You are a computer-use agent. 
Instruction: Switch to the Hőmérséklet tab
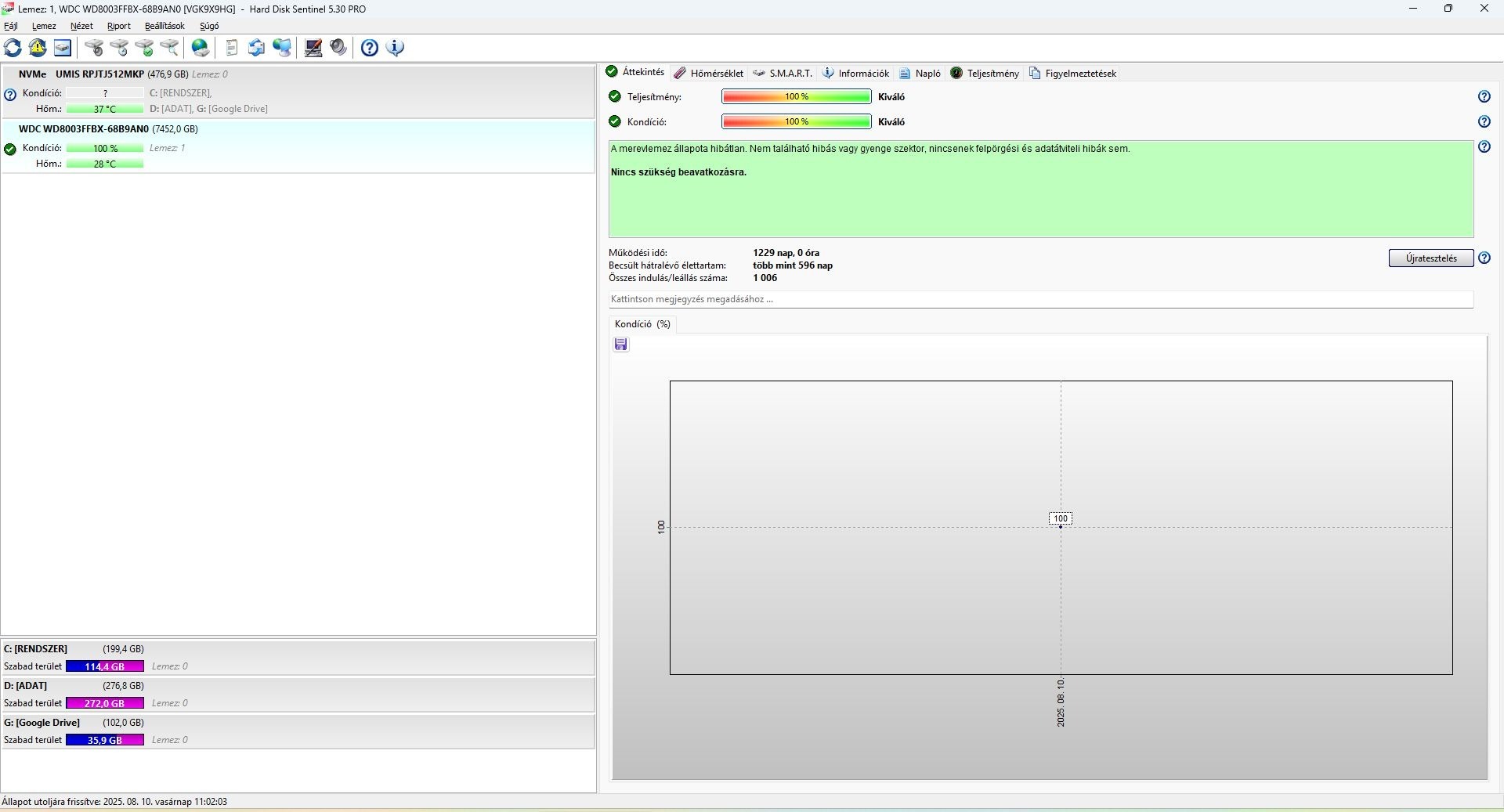tap(709, 73)
